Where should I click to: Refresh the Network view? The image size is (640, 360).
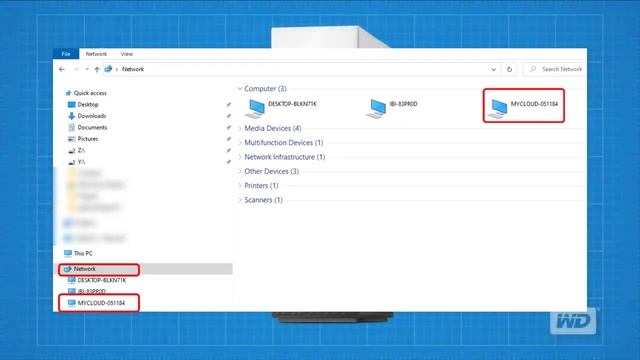click(x=509, y=69)
